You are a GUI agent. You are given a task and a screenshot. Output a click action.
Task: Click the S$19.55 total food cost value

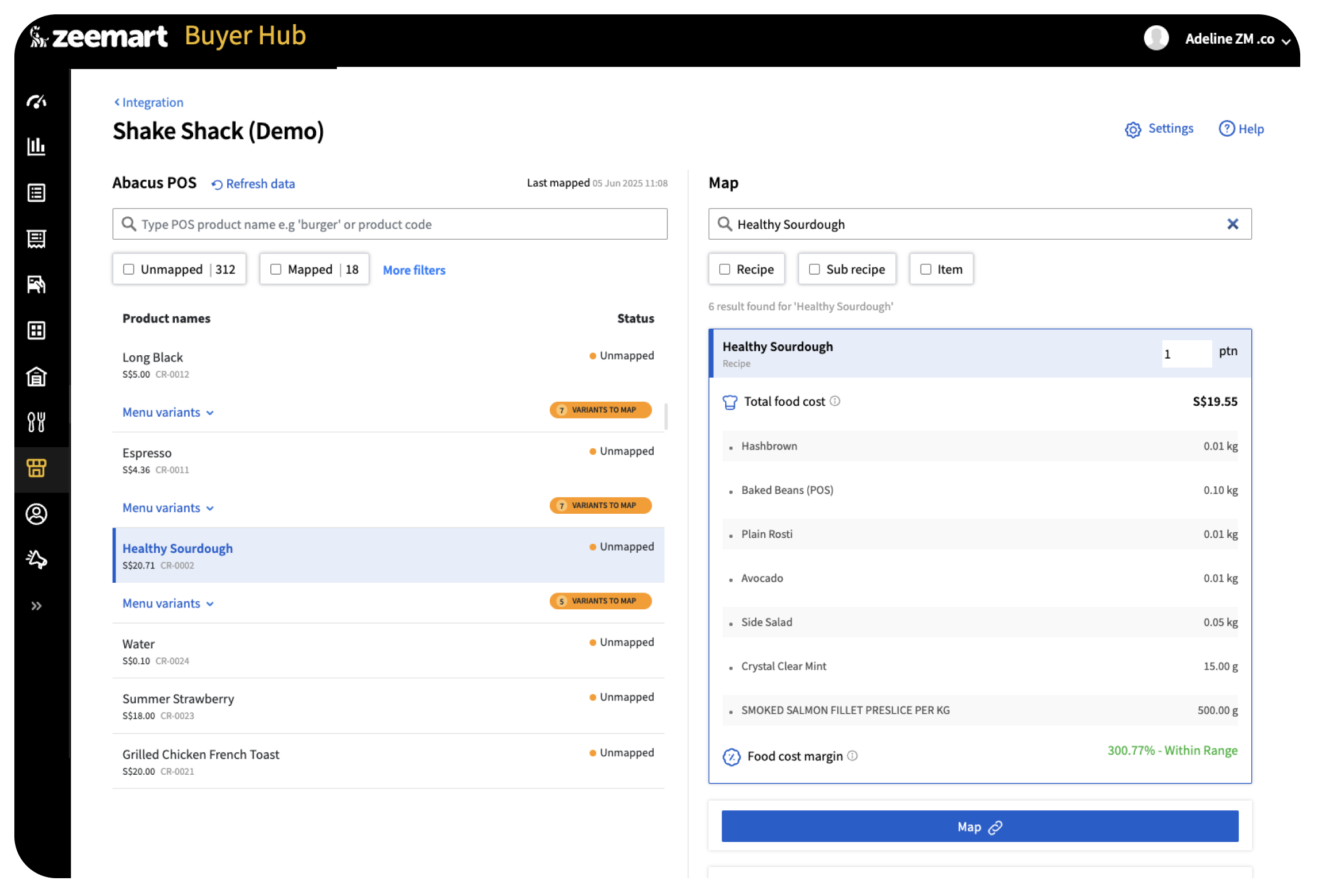(1215, 401)
